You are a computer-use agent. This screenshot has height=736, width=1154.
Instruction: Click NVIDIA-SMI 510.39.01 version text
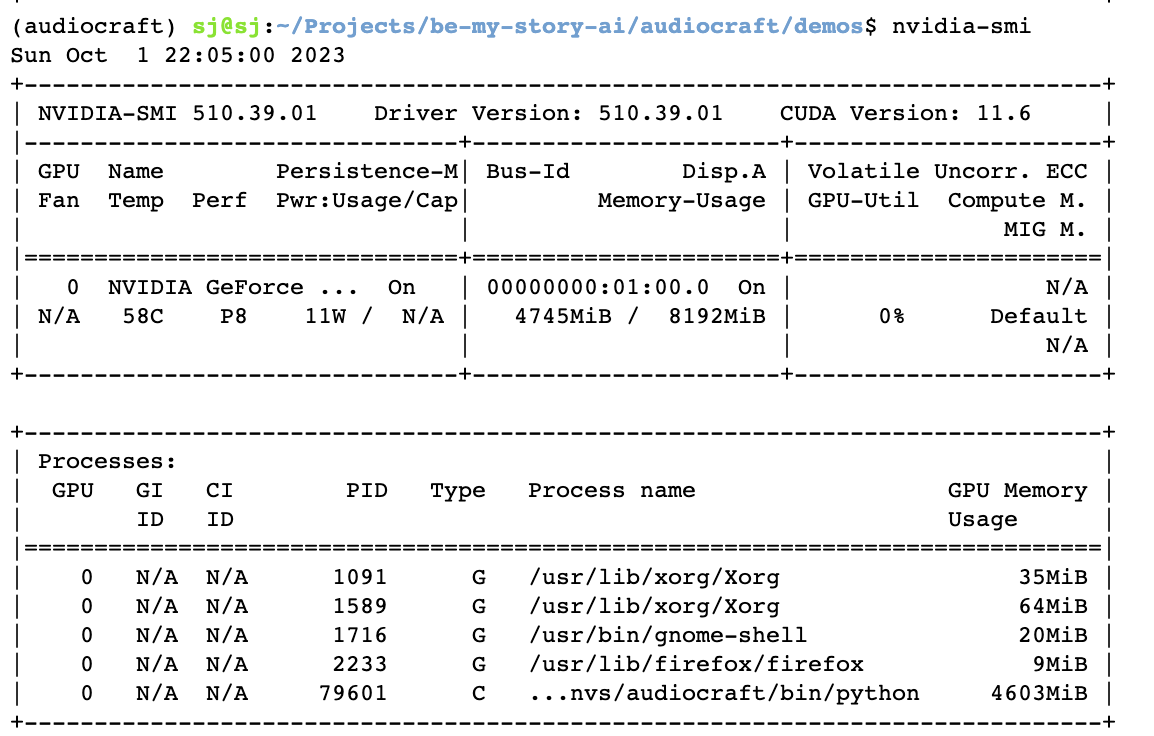point(177,114)
